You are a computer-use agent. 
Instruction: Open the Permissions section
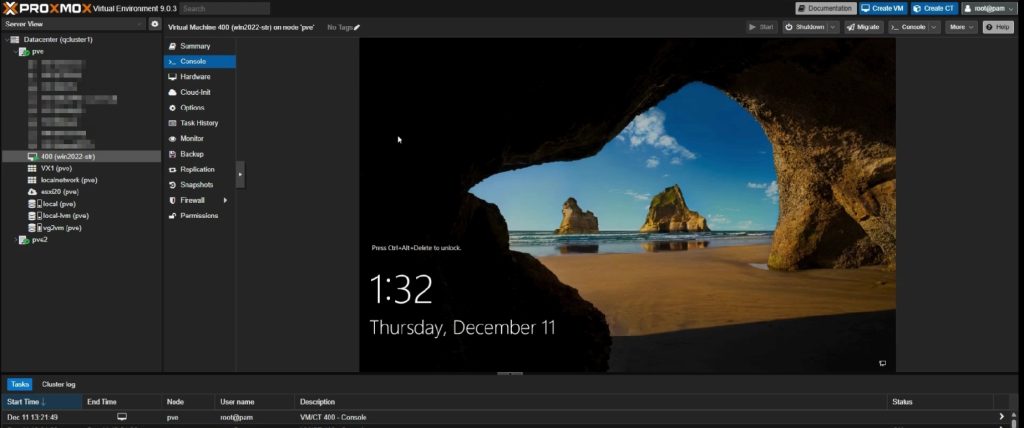(x=198, y=215)
